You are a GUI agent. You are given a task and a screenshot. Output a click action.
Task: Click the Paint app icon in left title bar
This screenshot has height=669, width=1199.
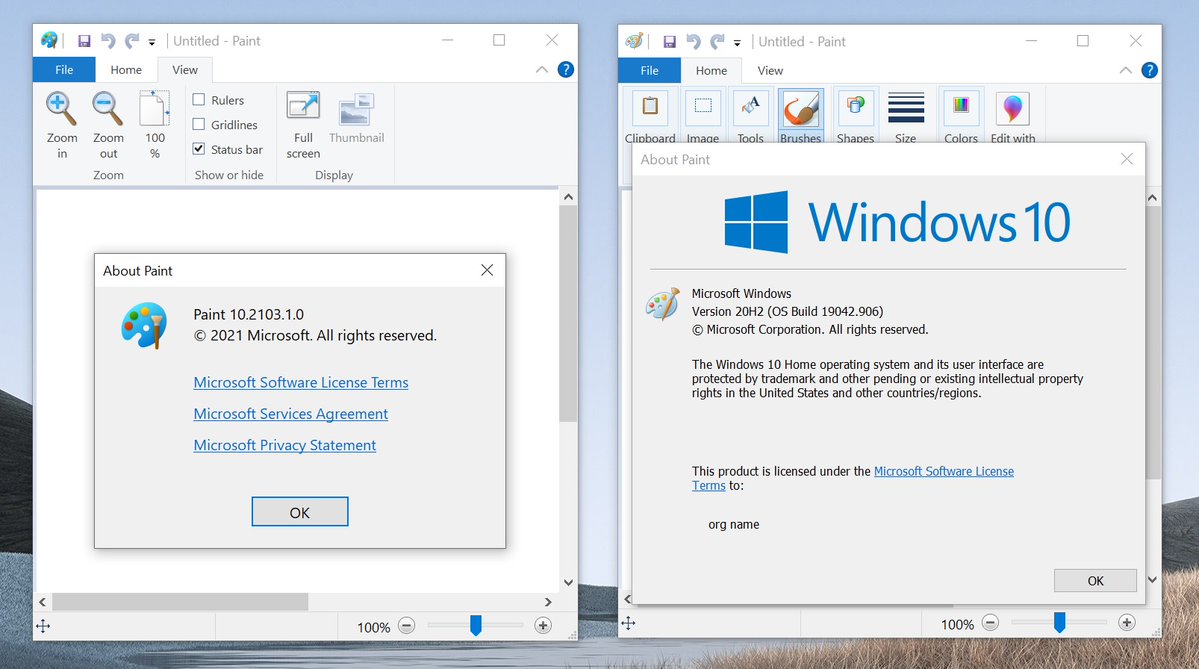click(x=49, y=41)
